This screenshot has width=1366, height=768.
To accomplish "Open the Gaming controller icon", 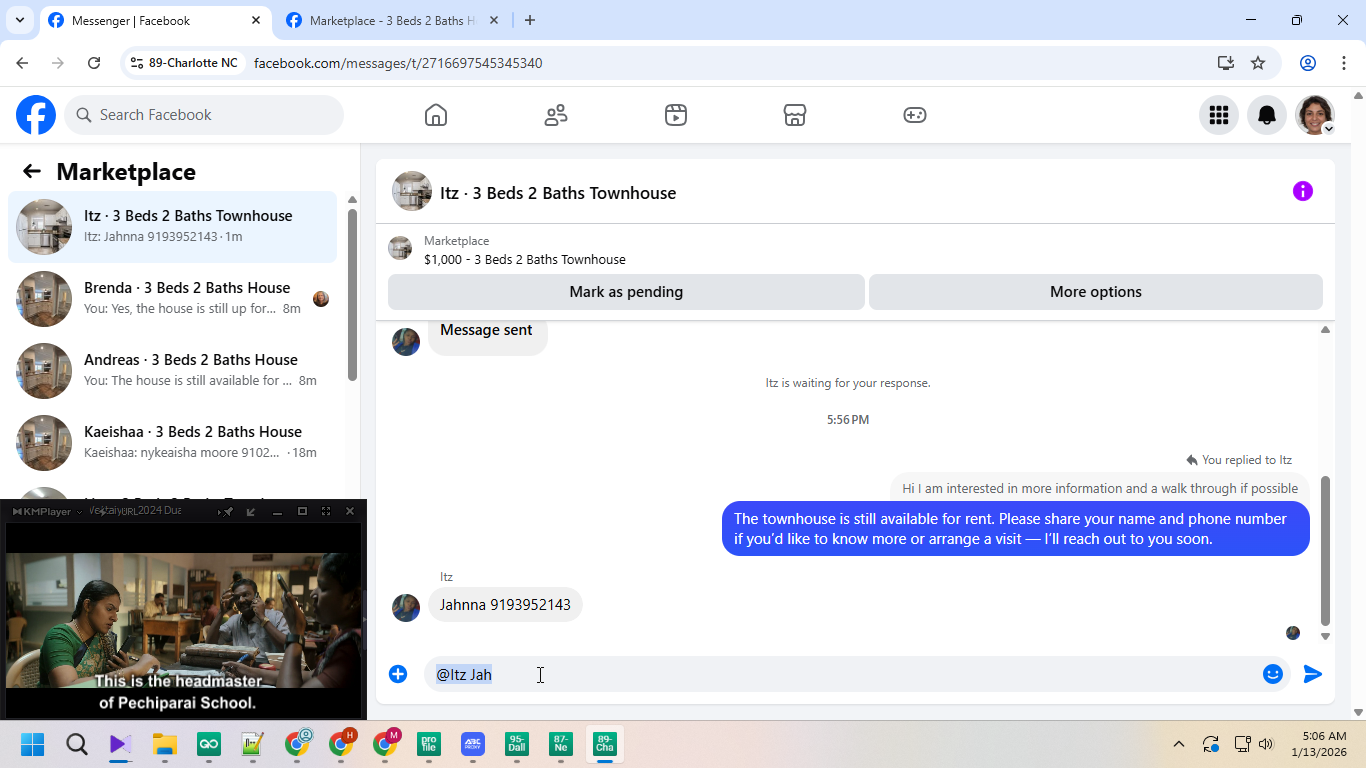I will (915, 115).
